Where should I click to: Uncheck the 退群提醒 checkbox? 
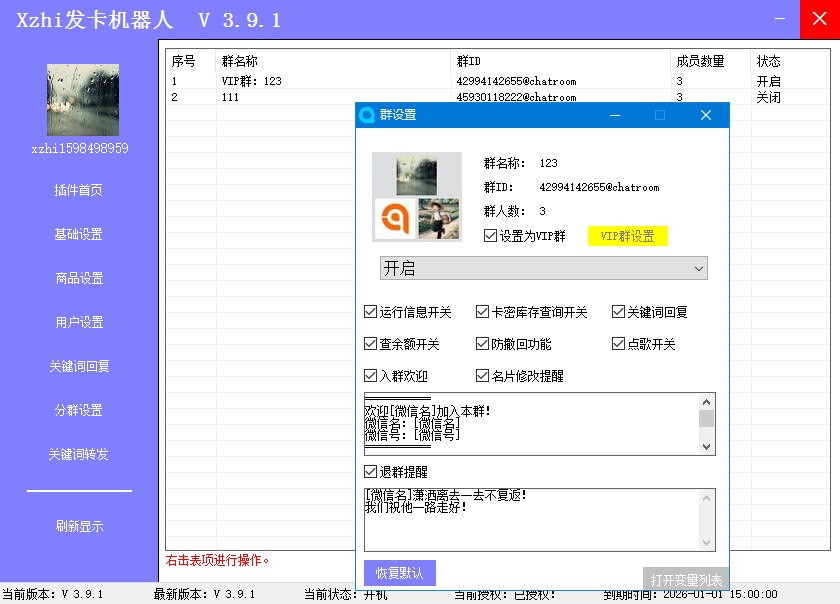click(372, 472)
